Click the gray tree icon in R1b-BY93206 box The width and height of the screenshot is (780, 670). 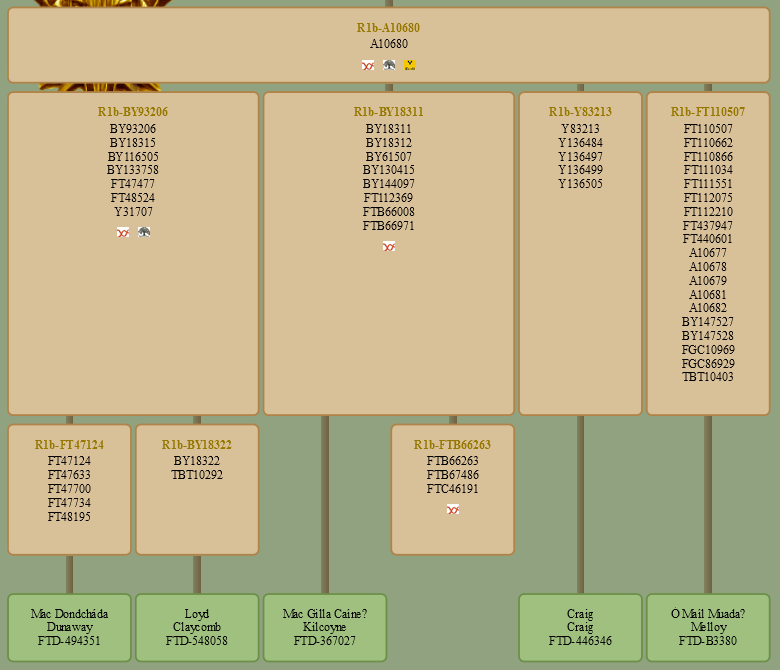pos(144,232)
